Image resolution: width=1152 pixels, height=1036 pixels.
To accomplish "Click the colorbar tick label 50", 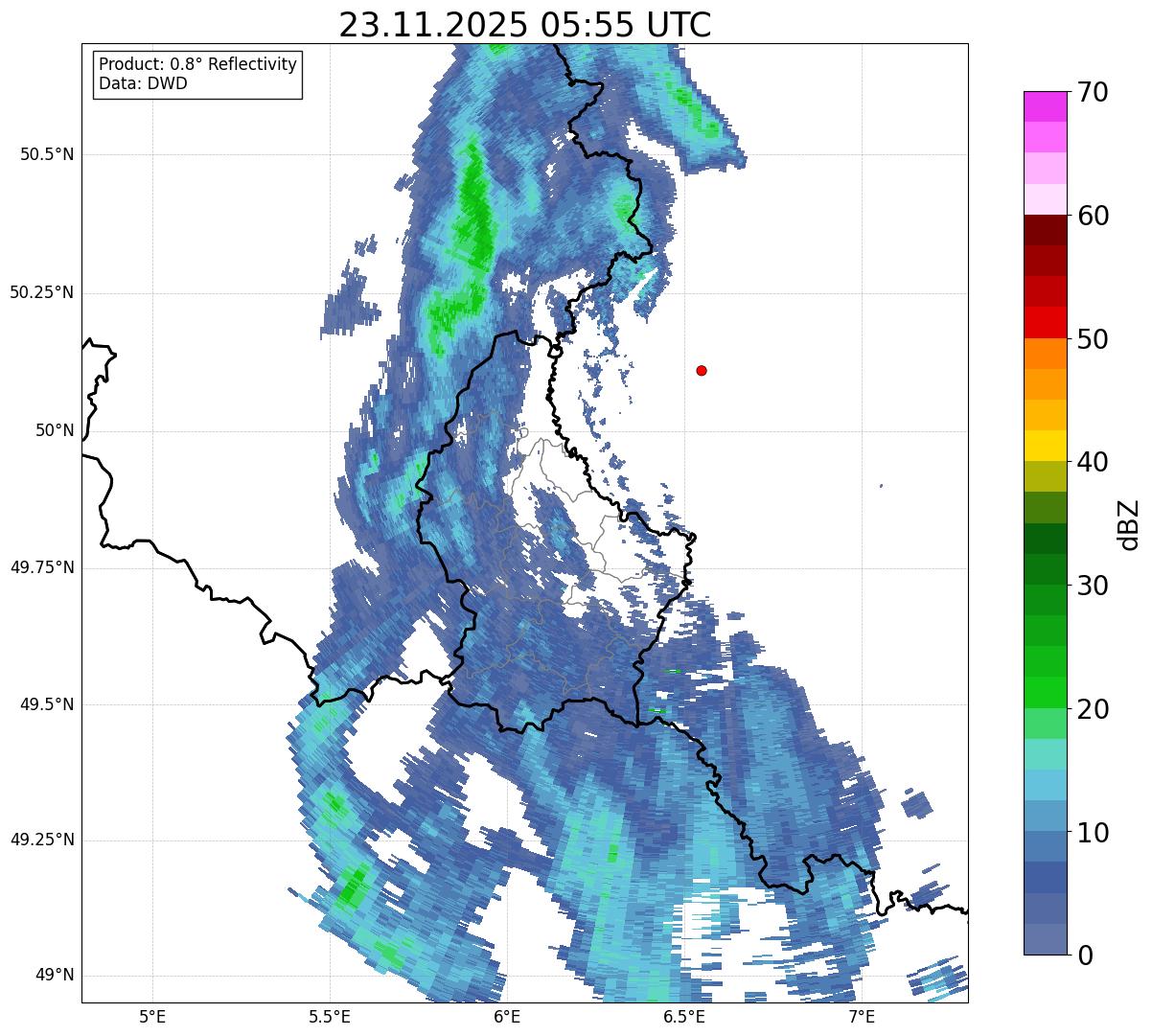I will 1092,339.
